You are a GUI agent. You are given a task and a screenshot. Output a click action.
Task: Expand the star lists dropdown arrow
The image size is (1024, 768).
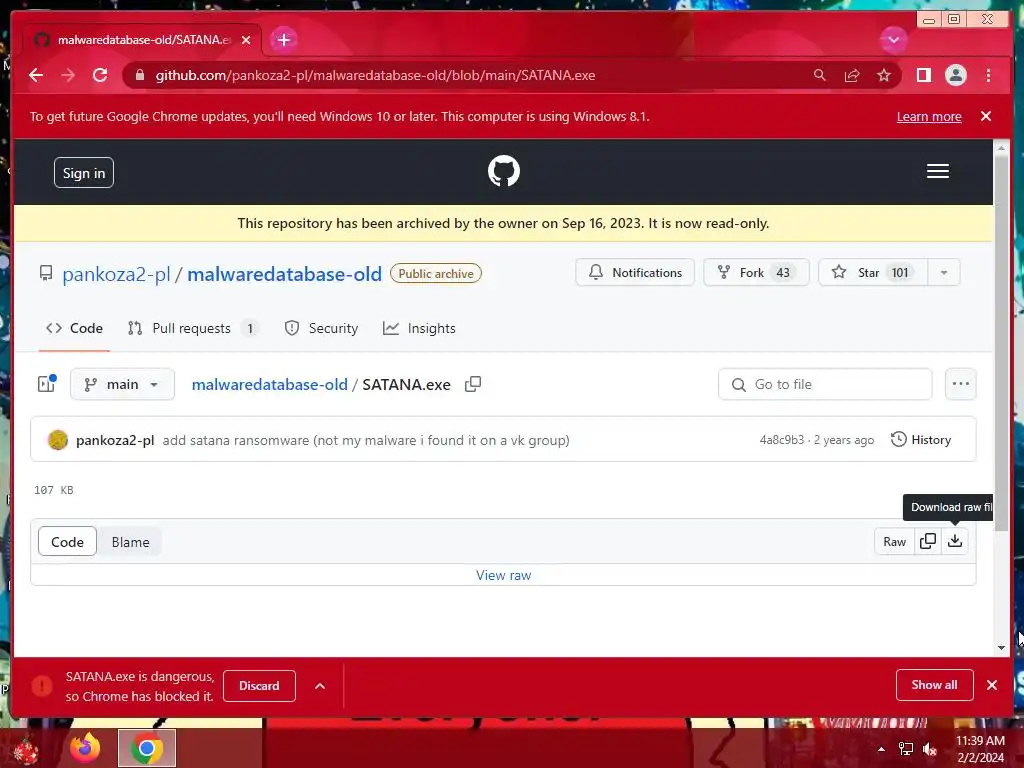pos(944,272)
